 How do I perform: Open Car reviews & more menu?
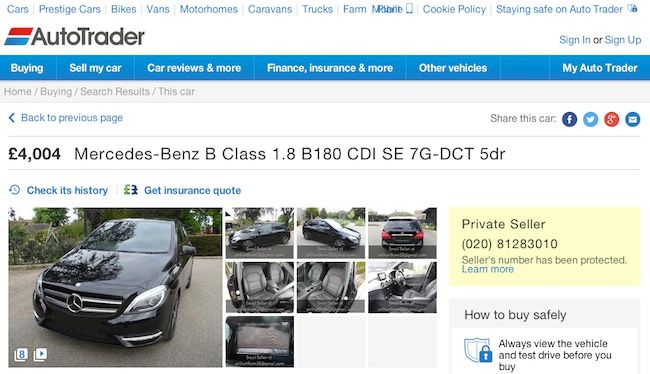click(194, 68)
